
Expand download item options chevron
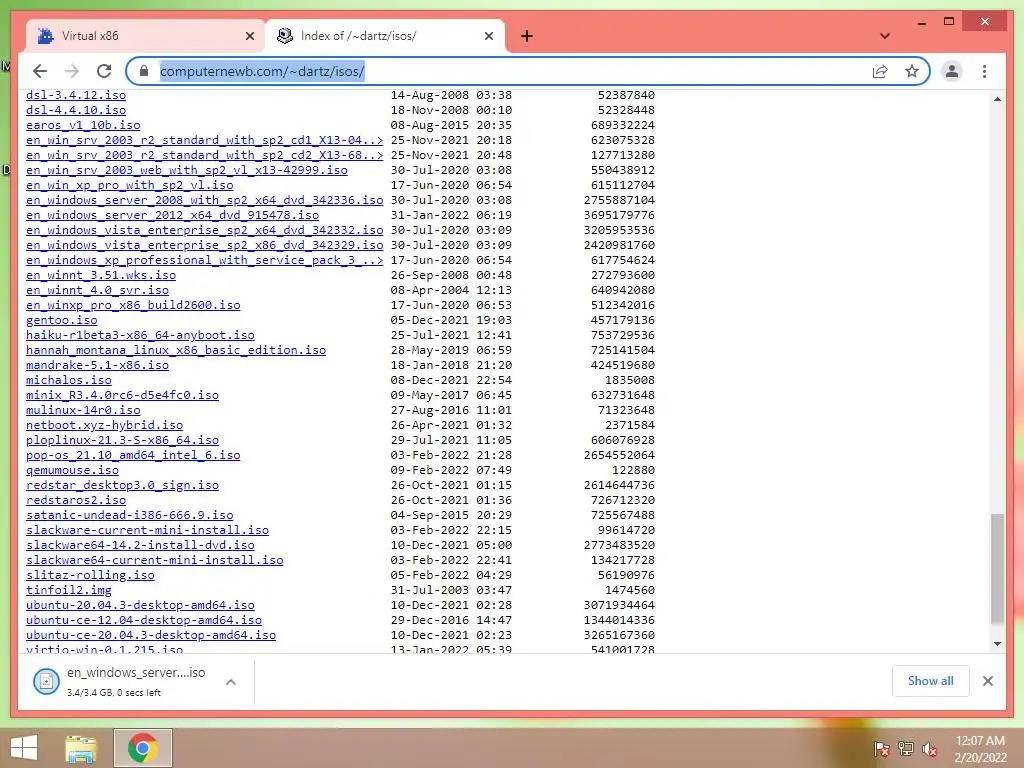pyautogui.click(x=231, y=682)
